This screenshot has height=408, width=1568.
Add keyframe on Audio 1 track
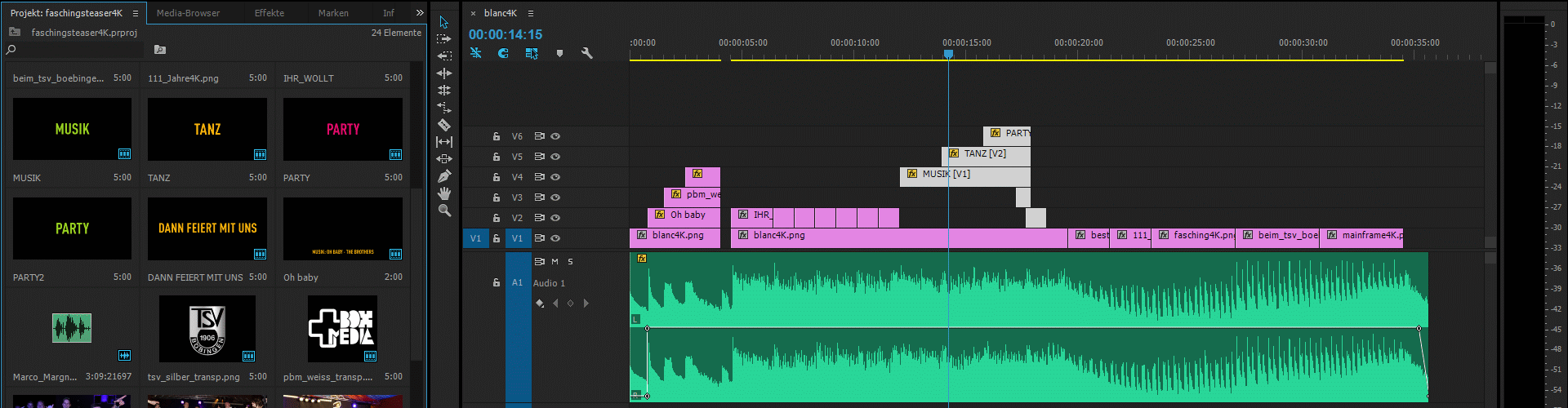coord(571,304)
